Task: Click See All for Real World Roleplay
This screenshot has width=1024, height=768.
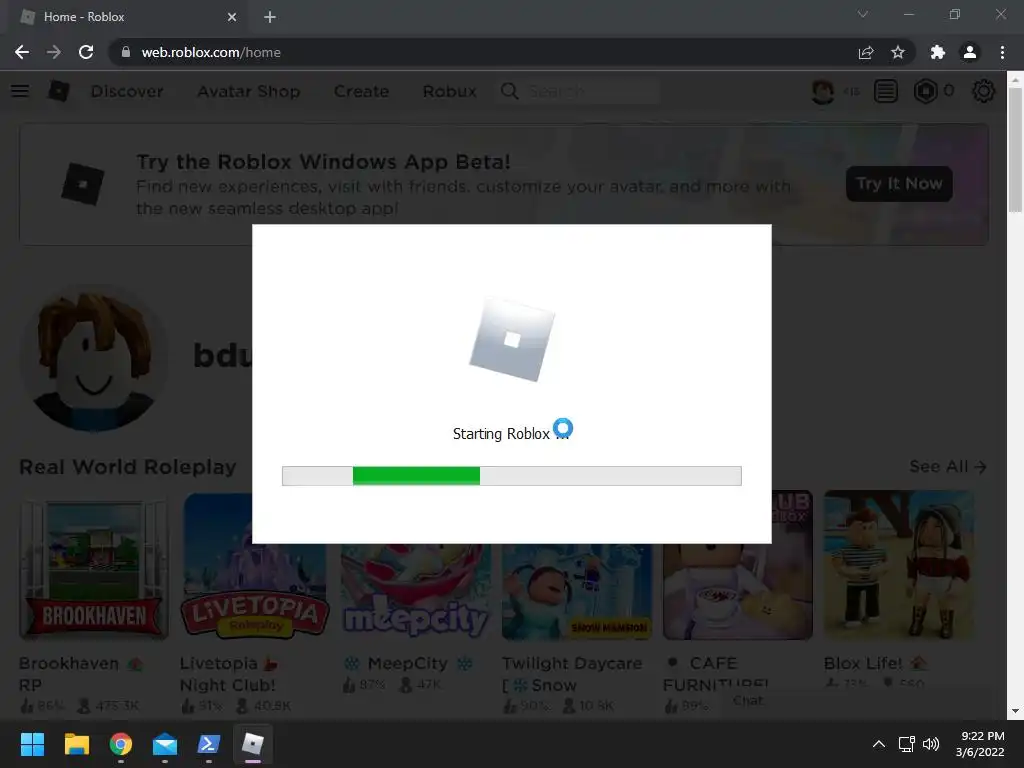Action: (948, 466)
